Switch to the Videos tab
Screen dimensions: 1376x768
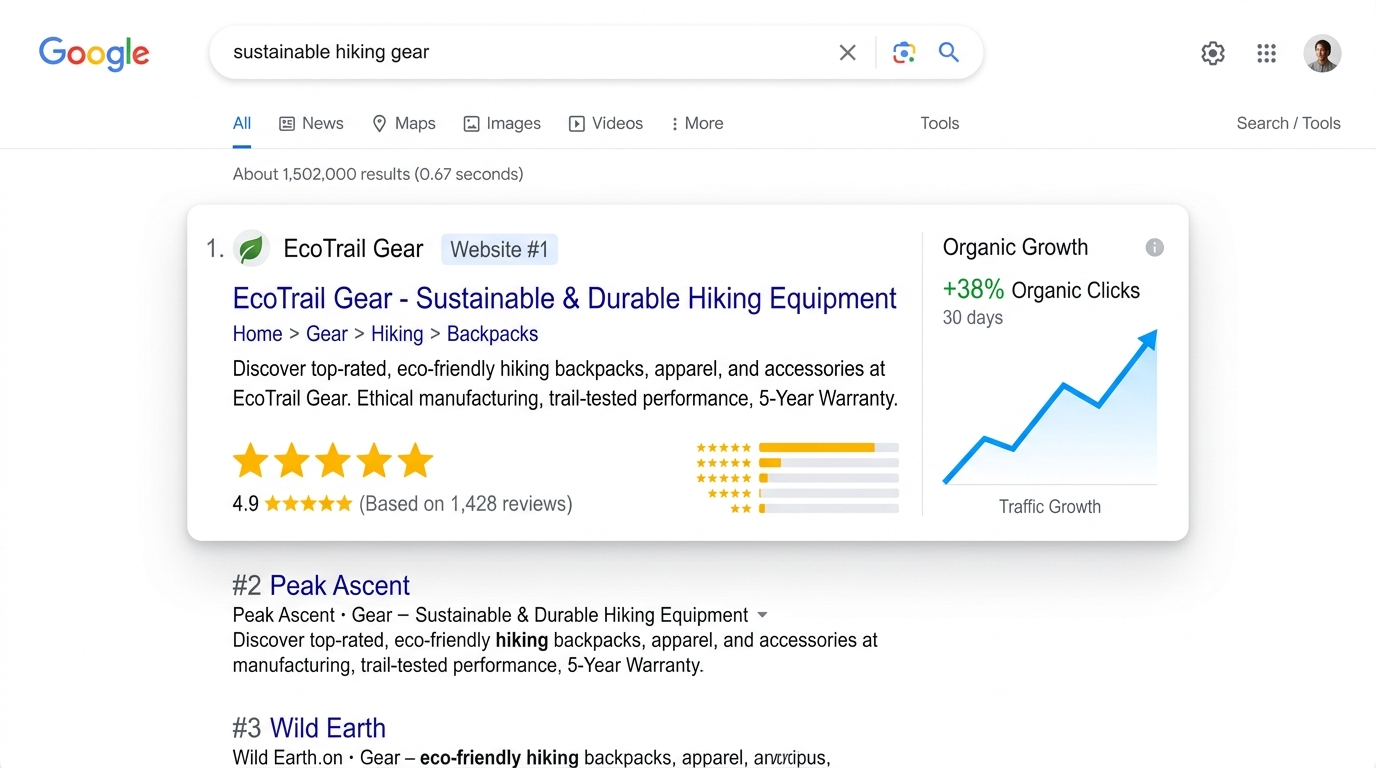(x=606, y=124)
